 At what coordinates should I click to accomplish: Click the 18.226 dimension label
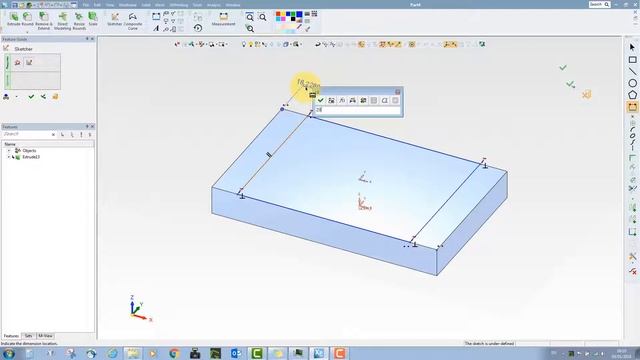309,84
